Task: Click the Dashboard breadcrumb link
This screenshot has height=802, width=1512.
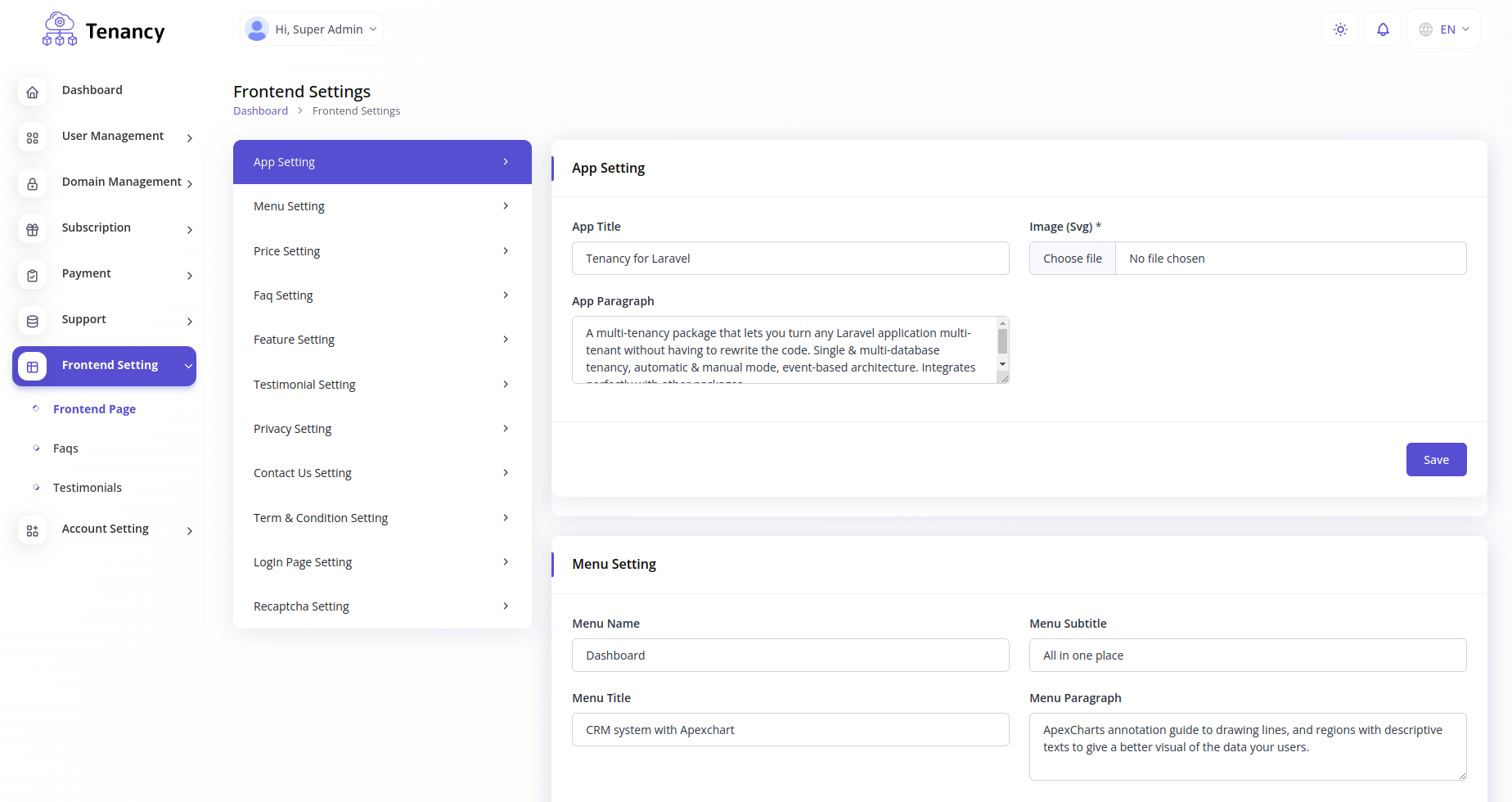Action: coord(260,111)
